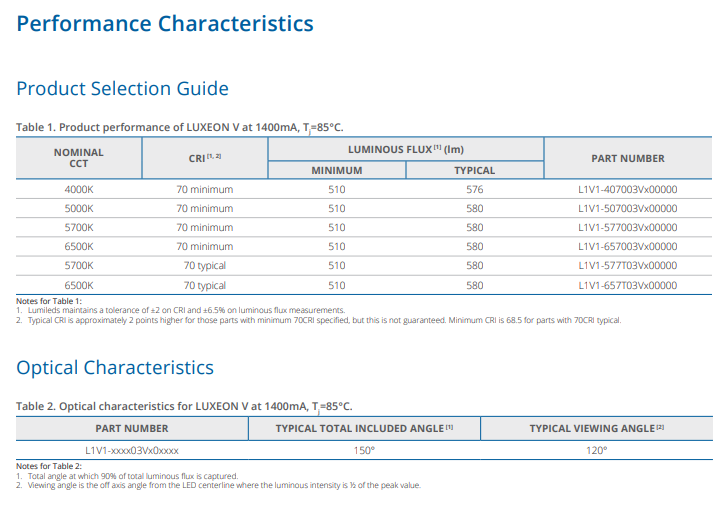The height and width of the screenshot is (512, 727).
Task: Click part number L1V1-657T03Vx00000
Action: coord(627,285)
